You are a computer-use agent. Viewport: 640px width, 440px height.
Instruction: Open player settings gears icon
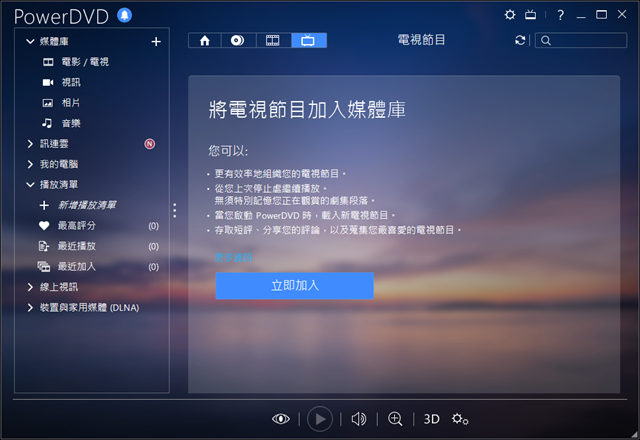460,419
